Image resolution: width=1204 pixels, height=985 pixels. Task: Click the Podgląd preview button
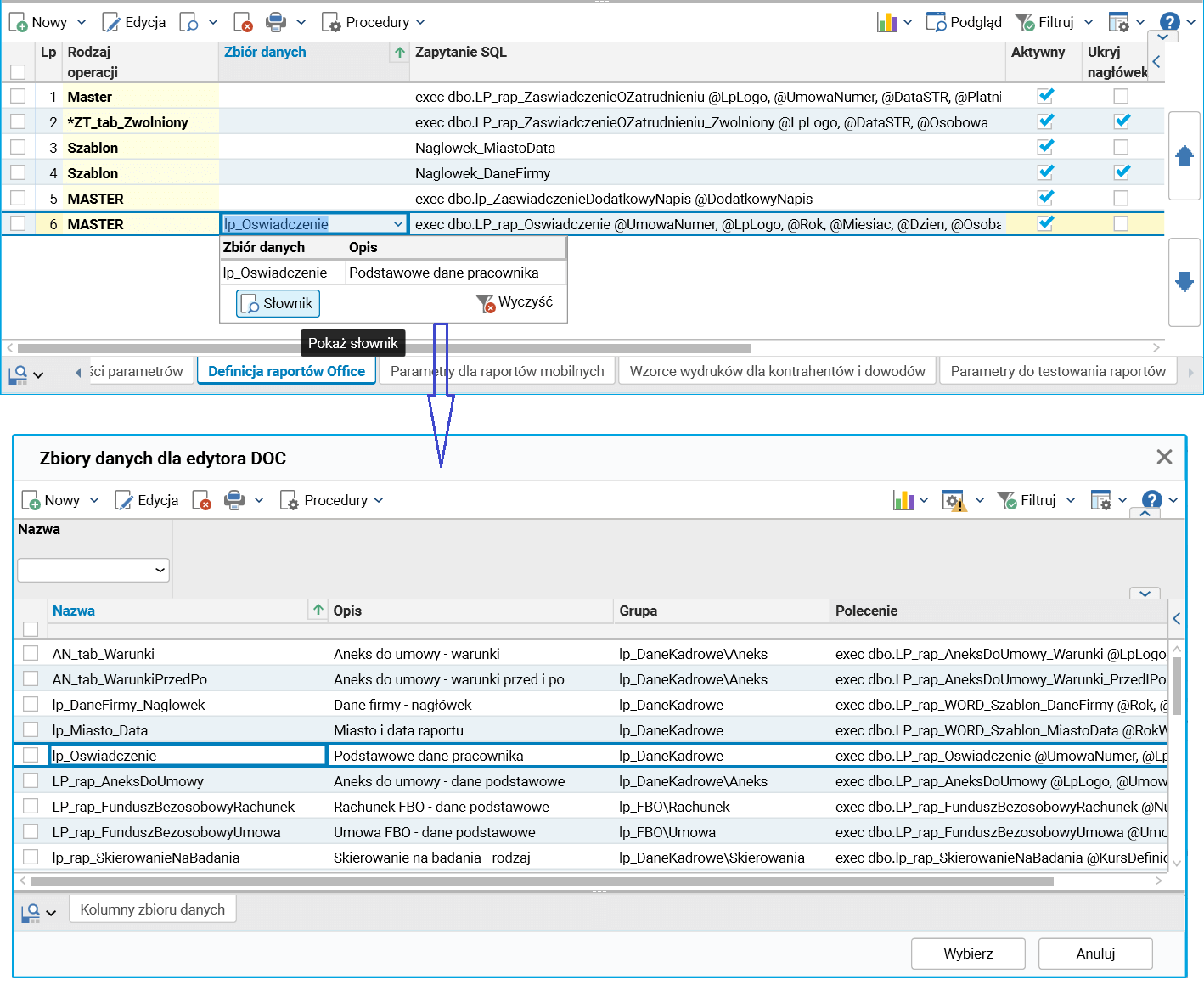[964, 22]
